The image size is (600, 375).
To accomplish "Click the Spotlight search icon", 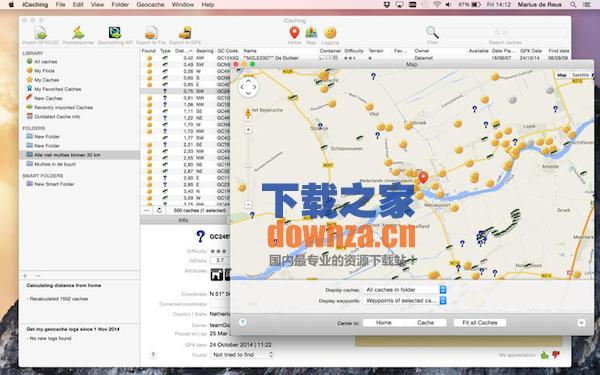I will click(x=573, y=5).
